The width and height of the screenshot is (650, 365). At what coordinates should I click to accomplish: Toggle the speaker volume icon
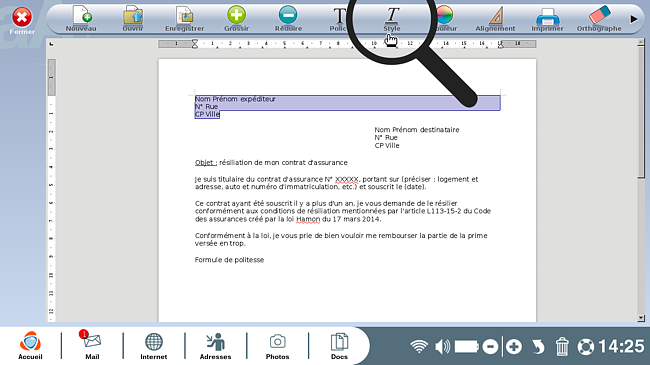click(x=442, y=346)
